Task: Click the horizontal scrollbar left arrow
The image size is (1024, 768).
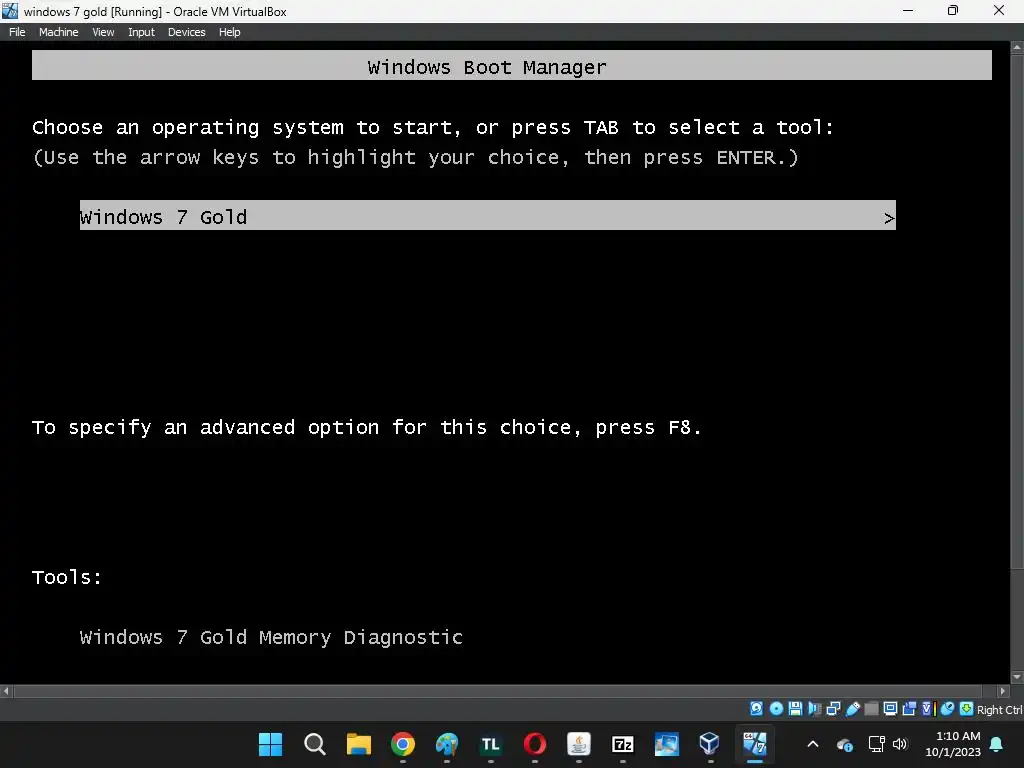Action: (x=6, y=690)
